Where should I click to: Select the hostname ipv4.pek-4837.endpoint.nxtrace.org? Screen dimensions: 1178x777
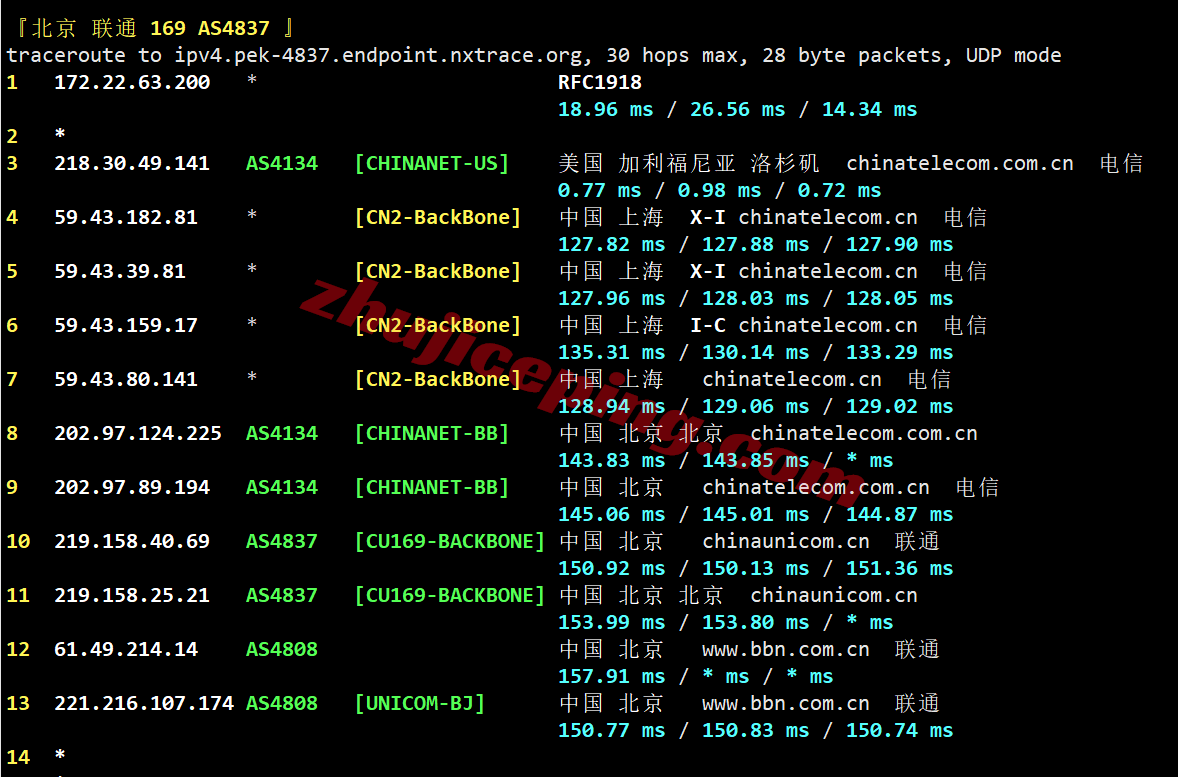tap(379, 56)
